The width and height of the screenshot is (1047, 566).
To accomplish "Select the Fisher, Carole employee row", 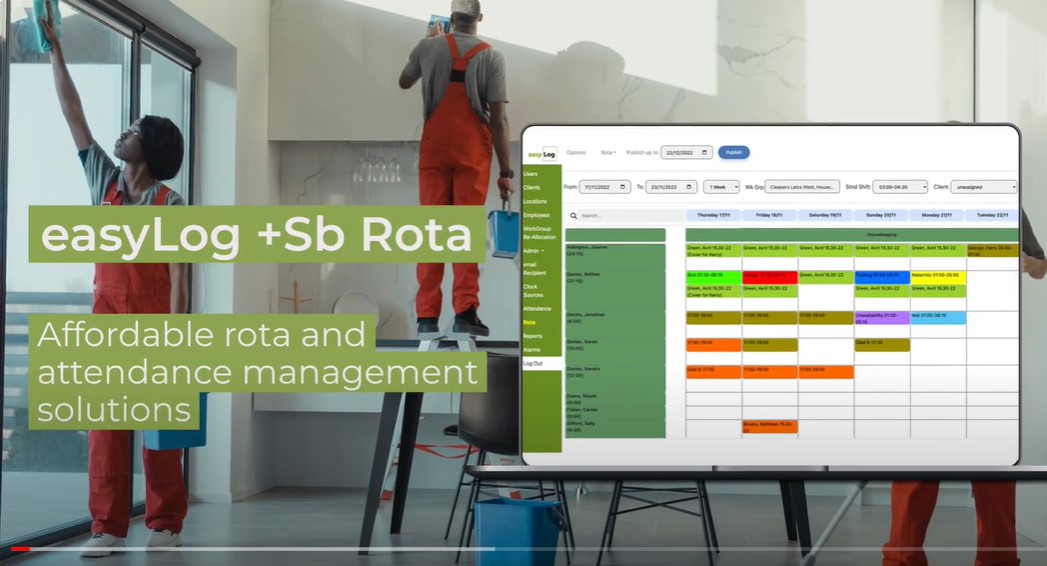I will [x=615, y=412].
